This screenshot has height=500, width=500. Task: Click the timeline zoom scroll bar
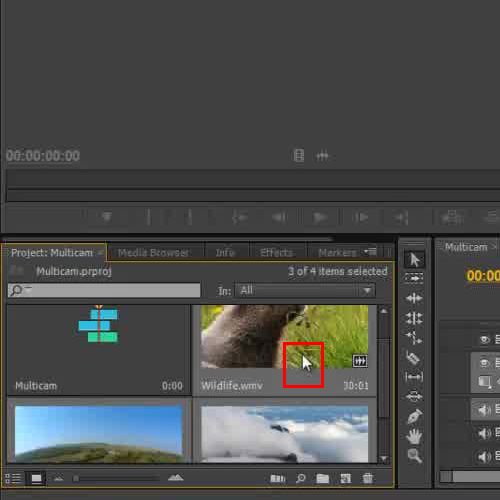point(476,476)
